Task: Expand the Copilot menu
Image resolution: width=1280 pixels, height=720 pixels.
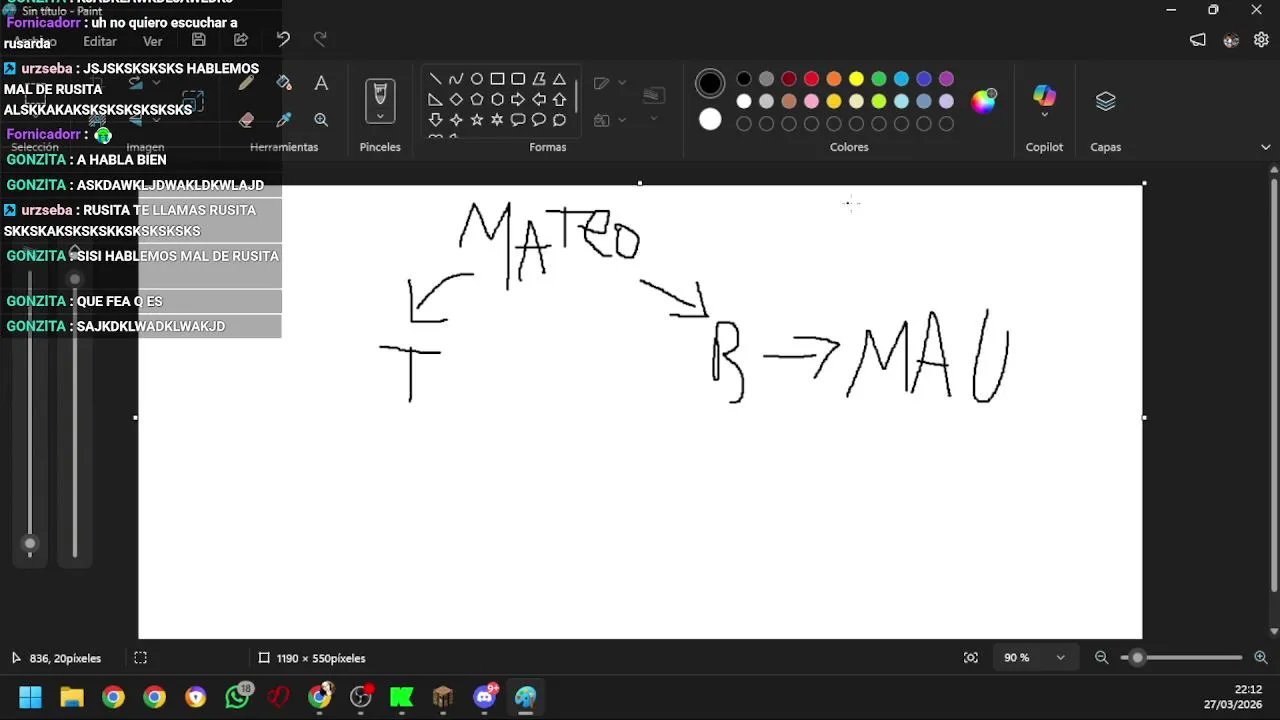Action: pos(1044,115)
